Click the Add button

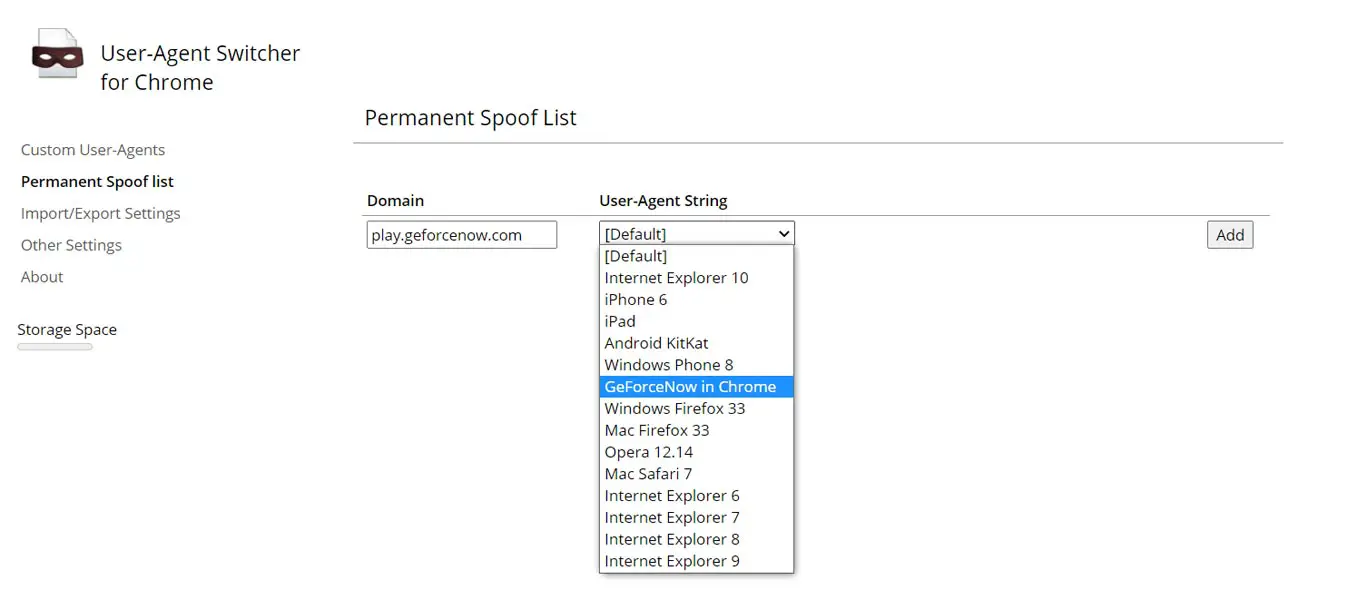click(x=1230, y=235)
